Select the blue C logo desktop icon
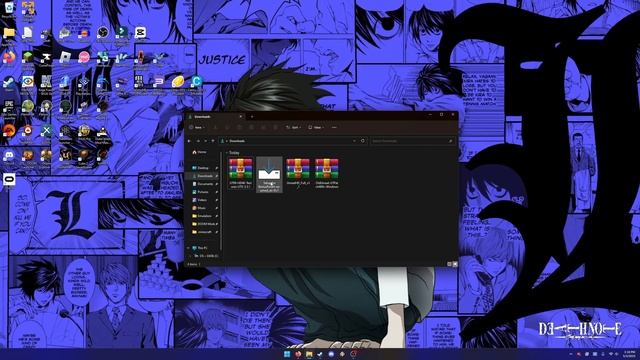This screenshot has height=360, width=640. pyautogui.click(x=196, y=83)
